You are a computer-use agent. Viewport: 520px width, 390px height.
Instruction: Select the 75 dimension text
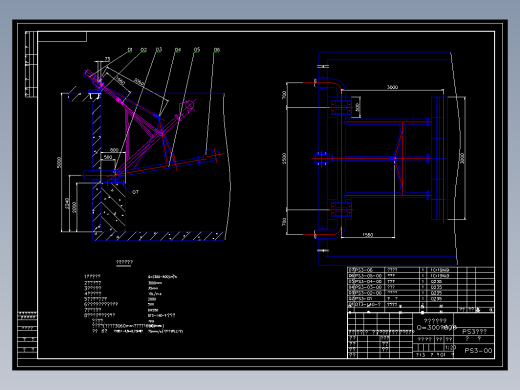click(x=107, y=59)
